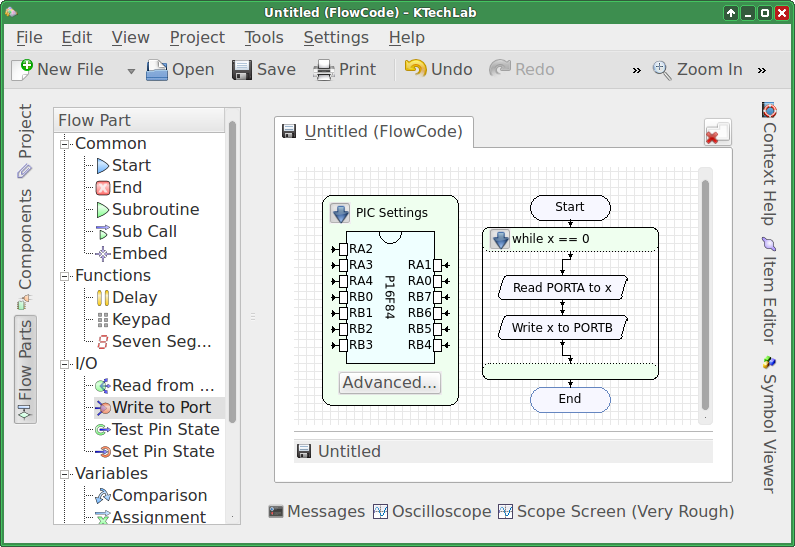
Task: Select the Read from Port icon
Action: [x=103, y=386]
